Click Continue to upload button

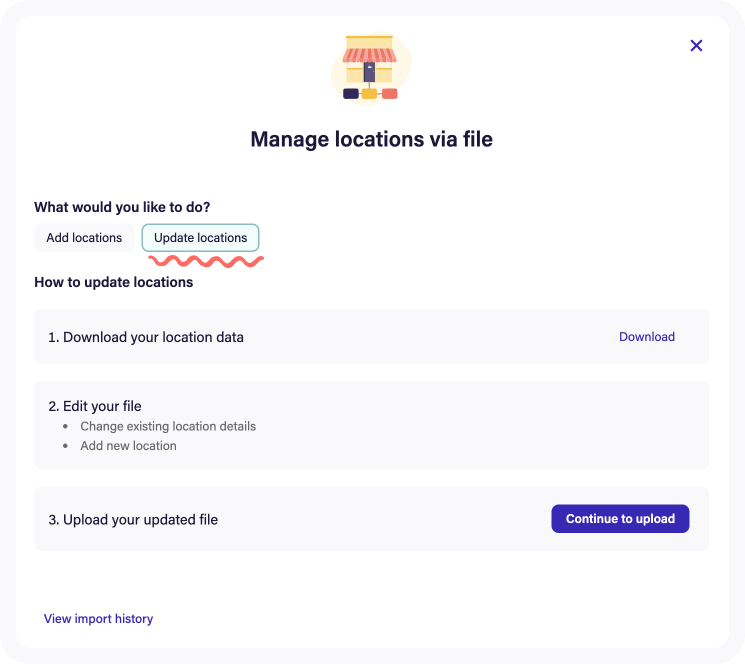click(x=620, y=519)
